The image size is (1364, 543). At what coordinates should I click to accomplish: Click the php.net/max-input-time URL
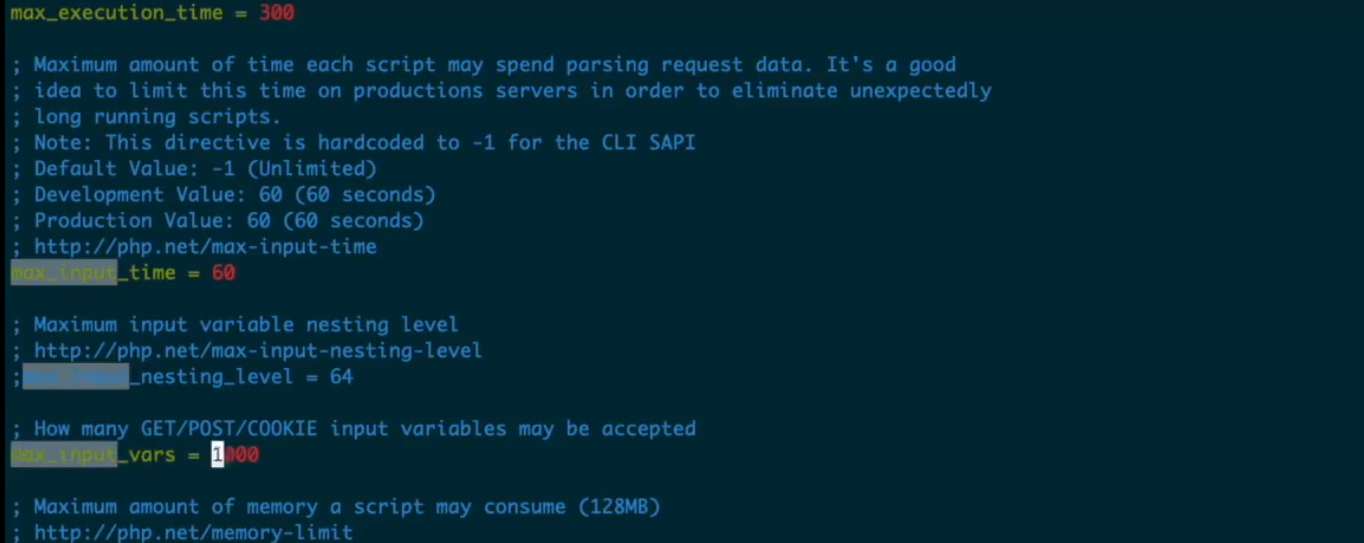pyautogui.click(x=205, y=246)
